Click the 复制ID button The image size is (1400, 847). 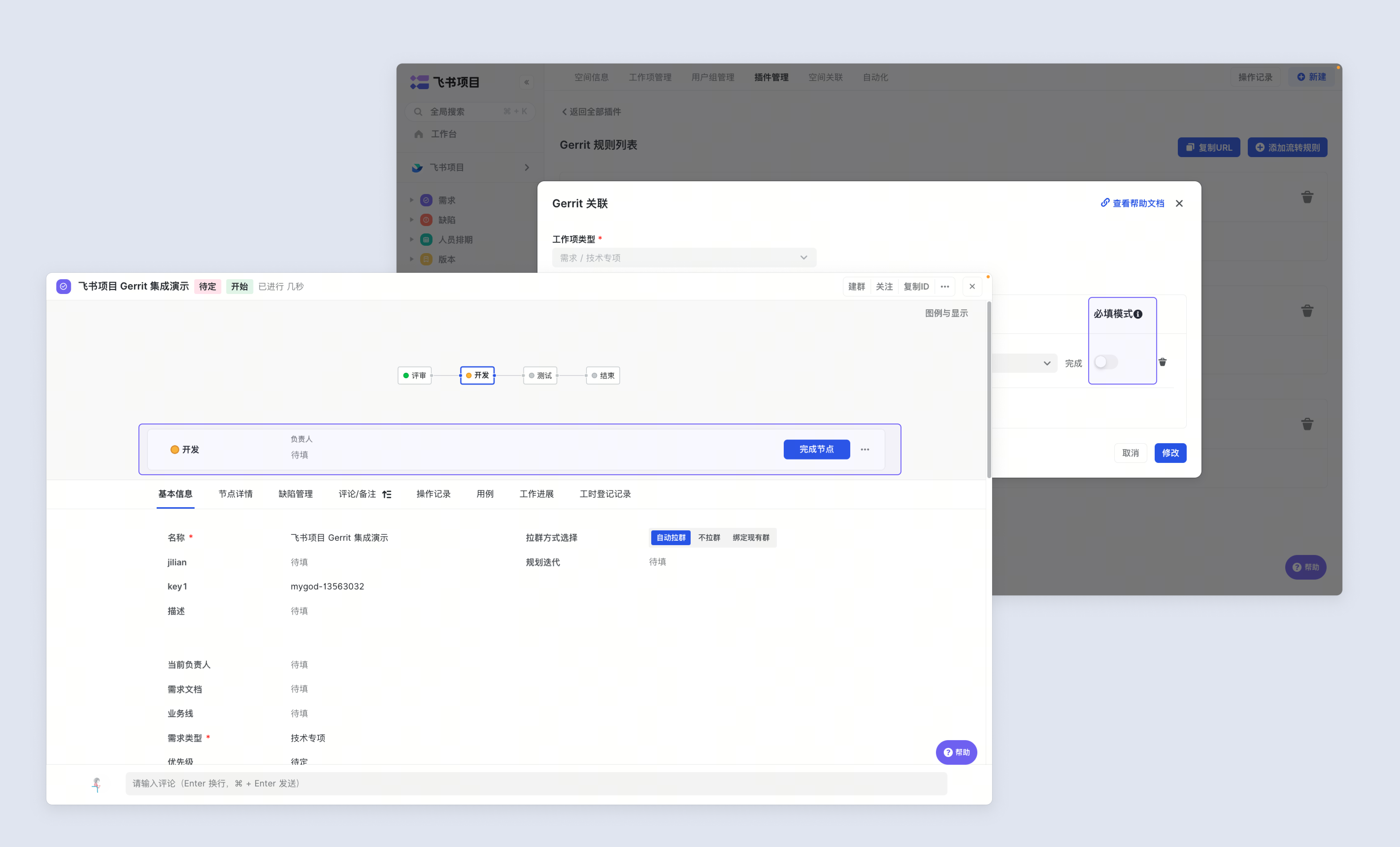click(917, 286)
